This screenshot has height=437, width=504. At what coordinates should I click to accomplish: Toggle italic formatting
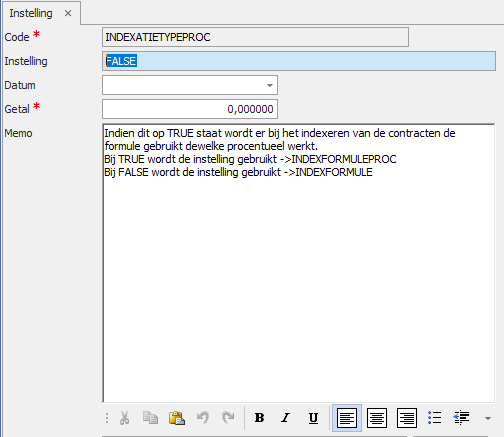coord(285,418)
